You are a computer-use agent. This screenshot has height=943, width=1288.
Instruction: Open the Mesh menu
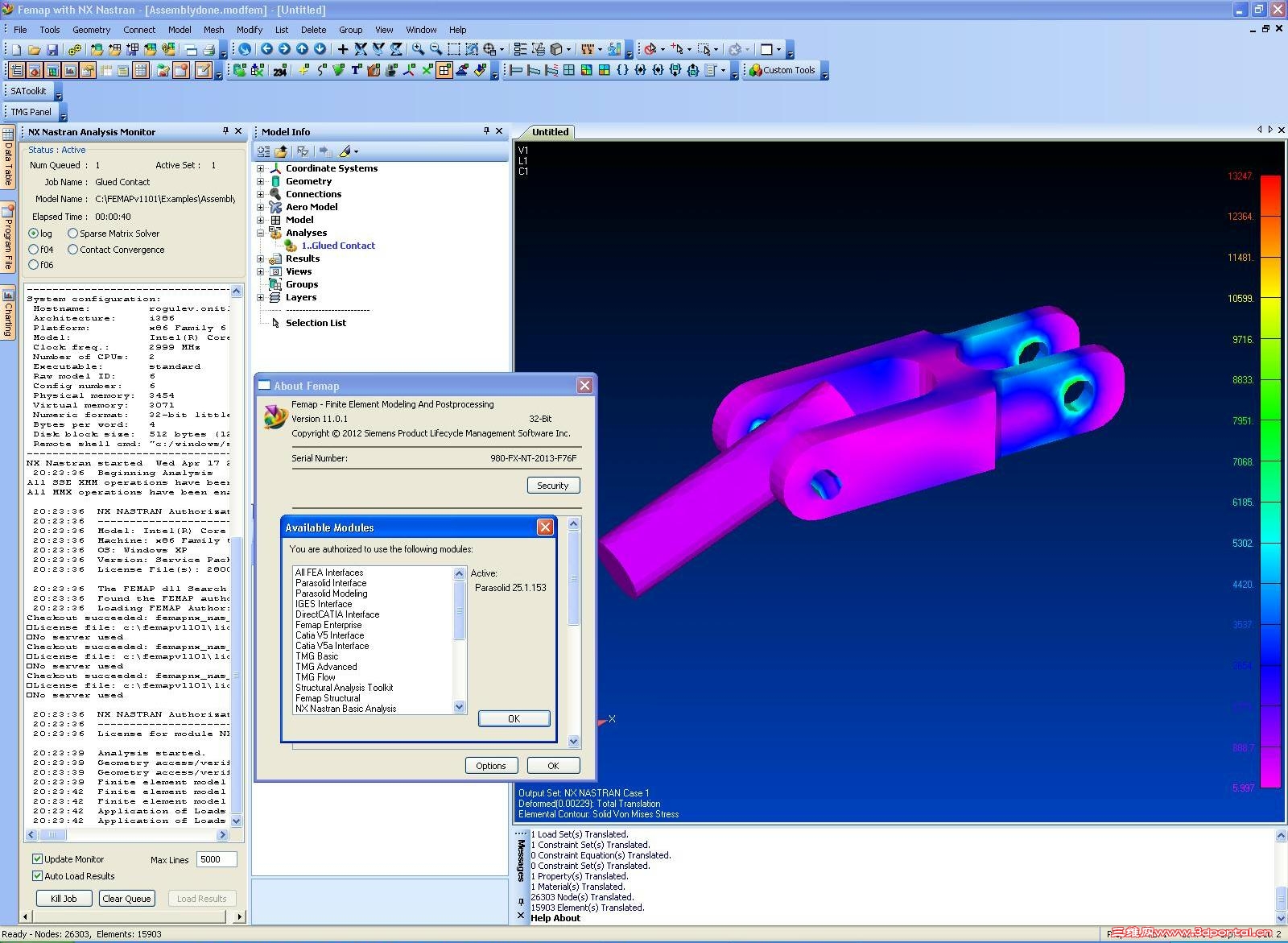pos(213,30)
